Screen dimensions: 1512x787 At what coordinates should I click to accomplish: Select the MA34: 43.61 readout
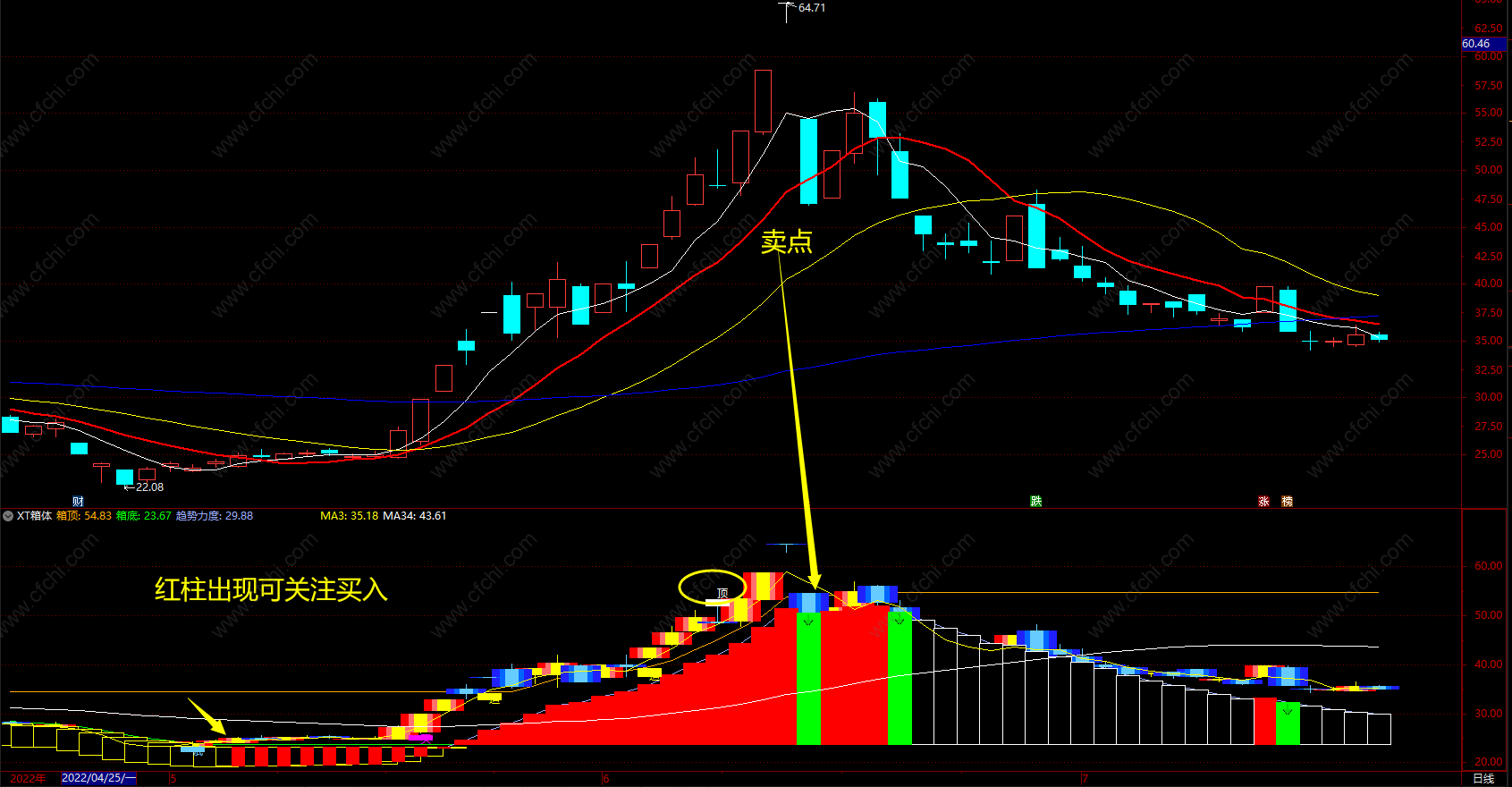point(415,516)
